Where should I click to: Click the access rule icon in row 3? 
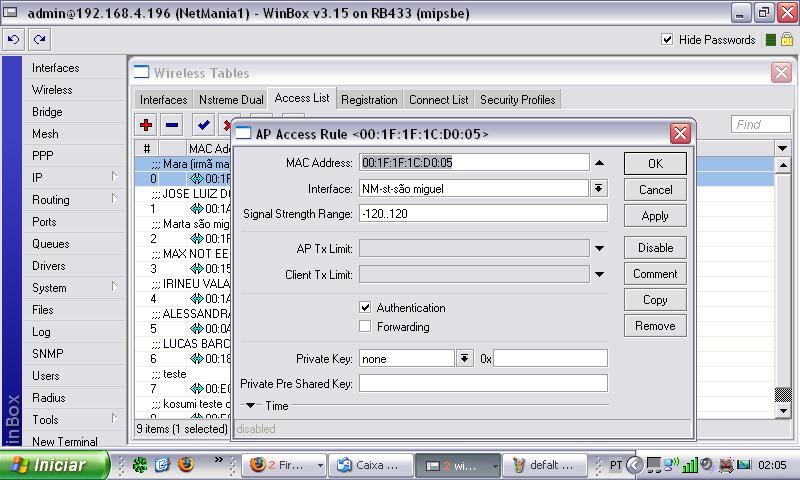coord(196,269)
